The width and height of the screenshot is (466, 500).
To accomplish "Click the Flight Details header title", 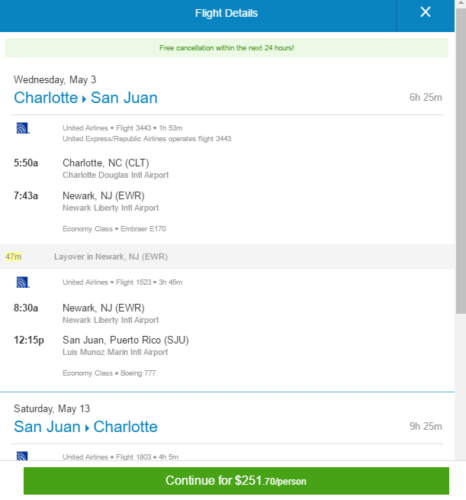I will [226, 13].
